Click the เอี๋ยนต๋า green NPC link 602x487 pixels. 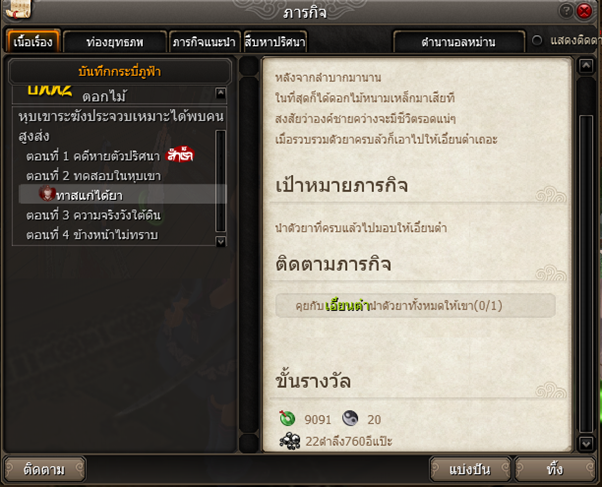point(347,306)
